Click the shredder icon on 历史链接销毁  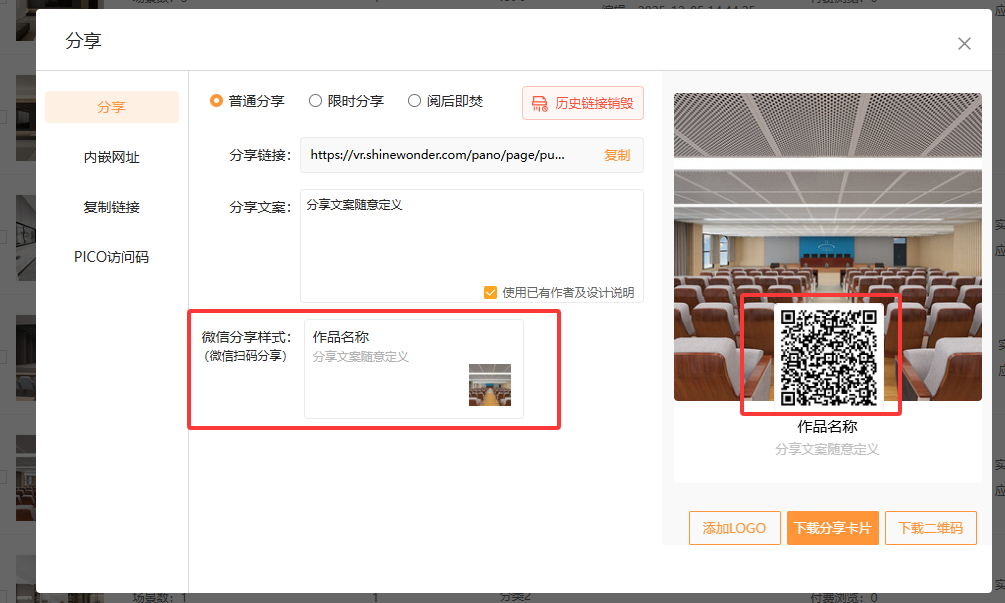539,103
